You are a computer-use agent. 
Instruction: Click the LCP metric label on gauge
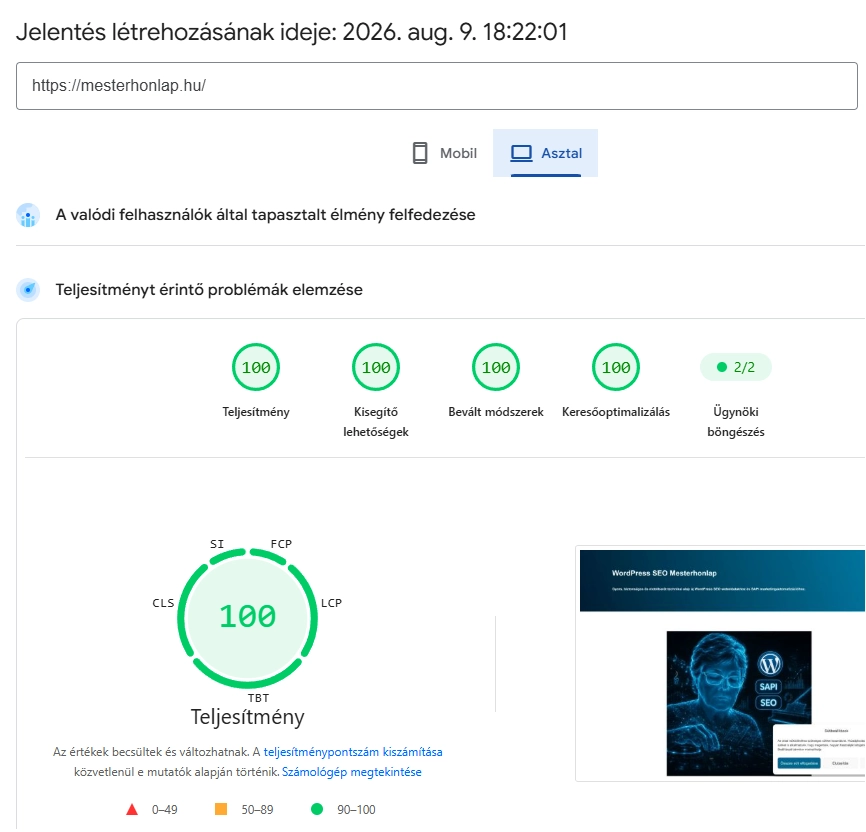pos(331,603)
